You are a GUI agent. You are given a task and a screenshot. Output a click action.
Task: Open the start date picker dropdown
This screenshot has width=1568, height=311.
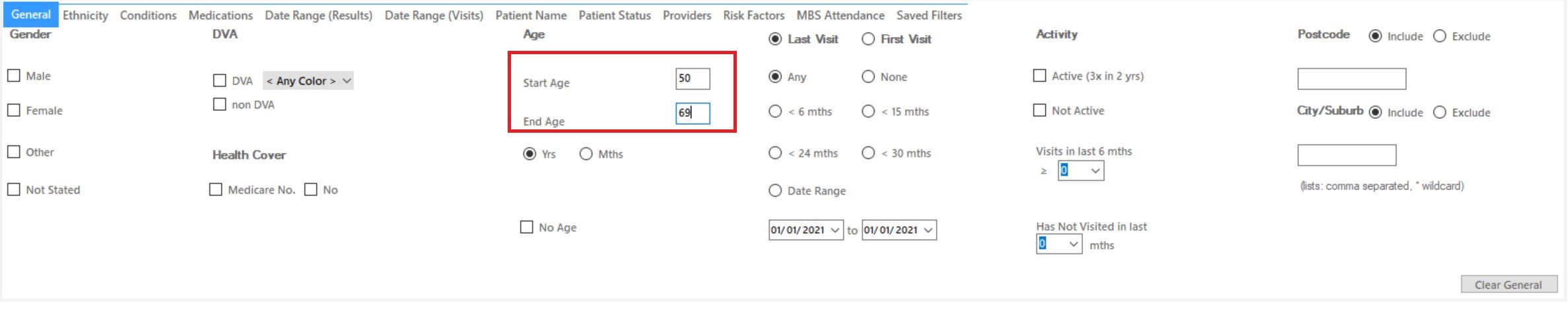pos(835,230)
